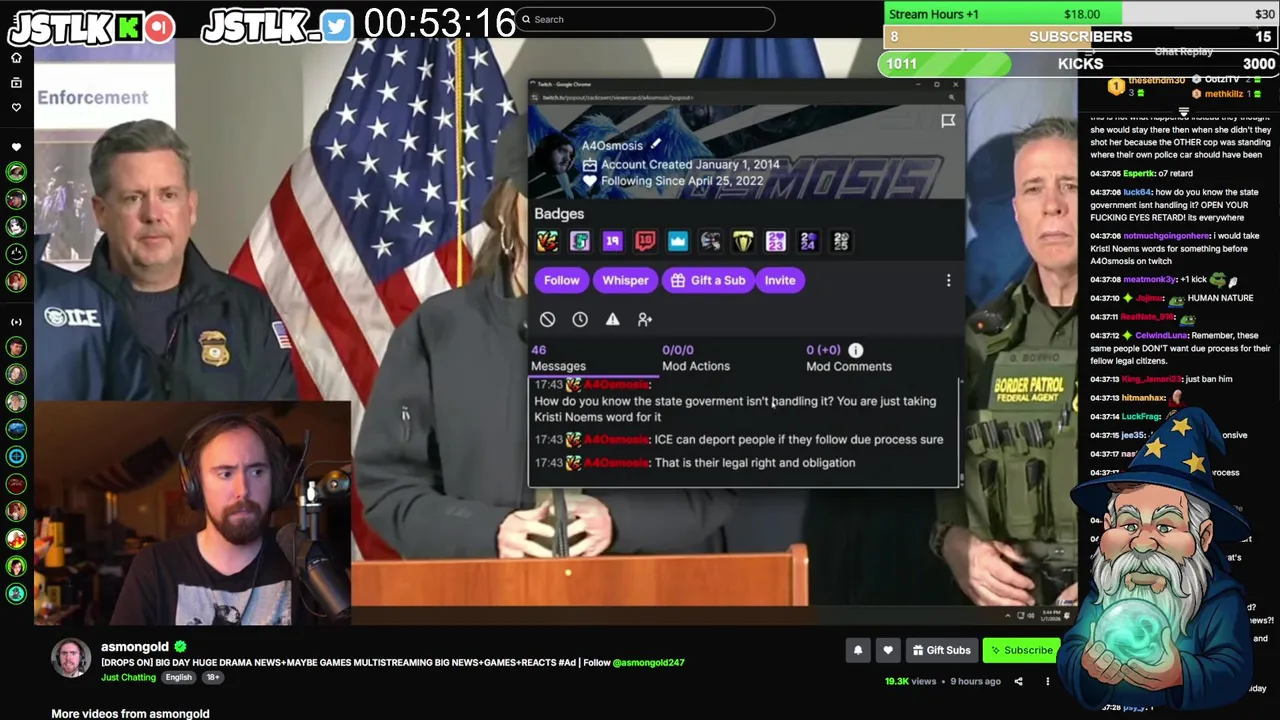
Task: Click the Whisper button
Action: 625,280
